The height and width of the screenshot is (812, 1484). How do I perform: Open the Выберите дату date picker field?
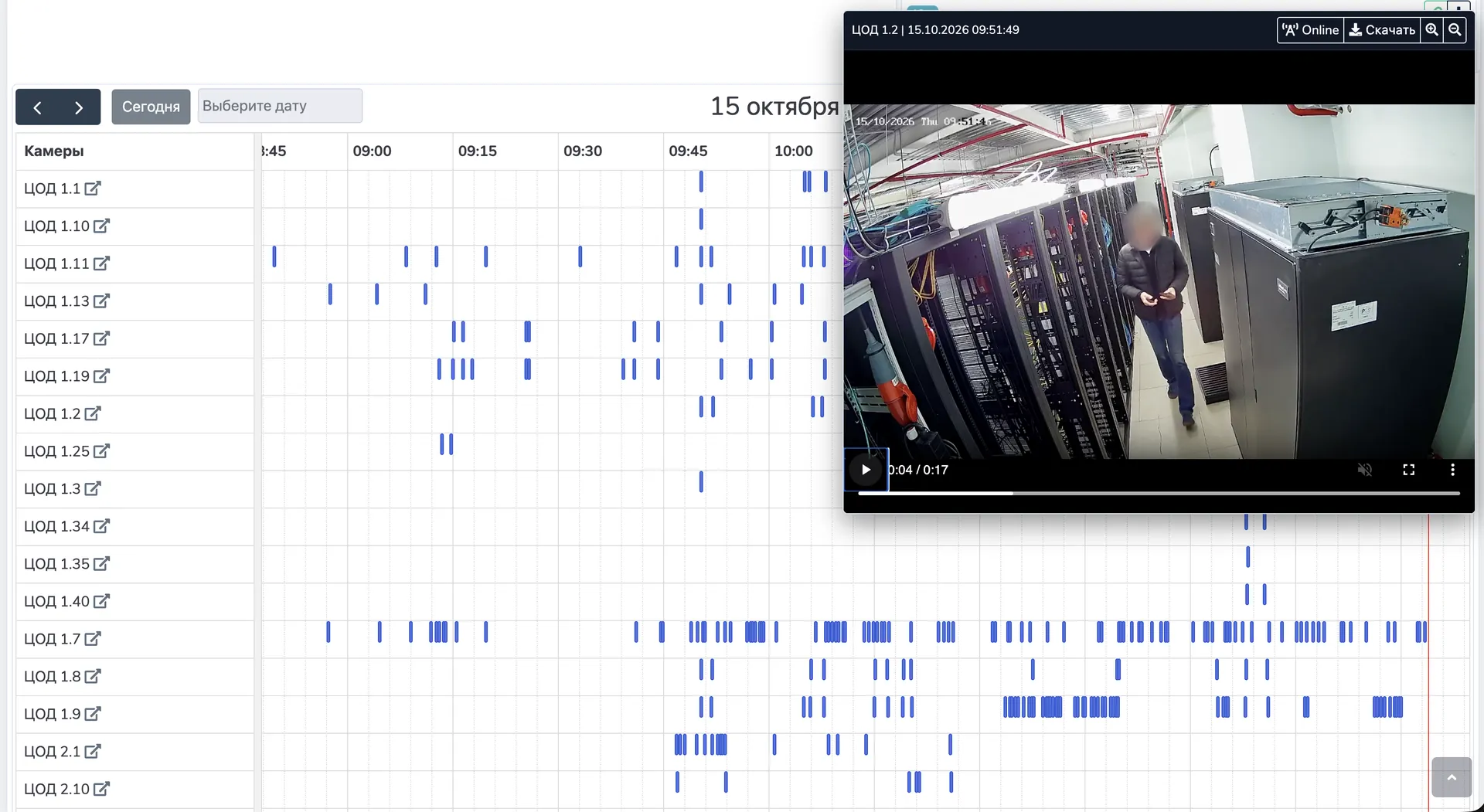(x=280, y=106)
